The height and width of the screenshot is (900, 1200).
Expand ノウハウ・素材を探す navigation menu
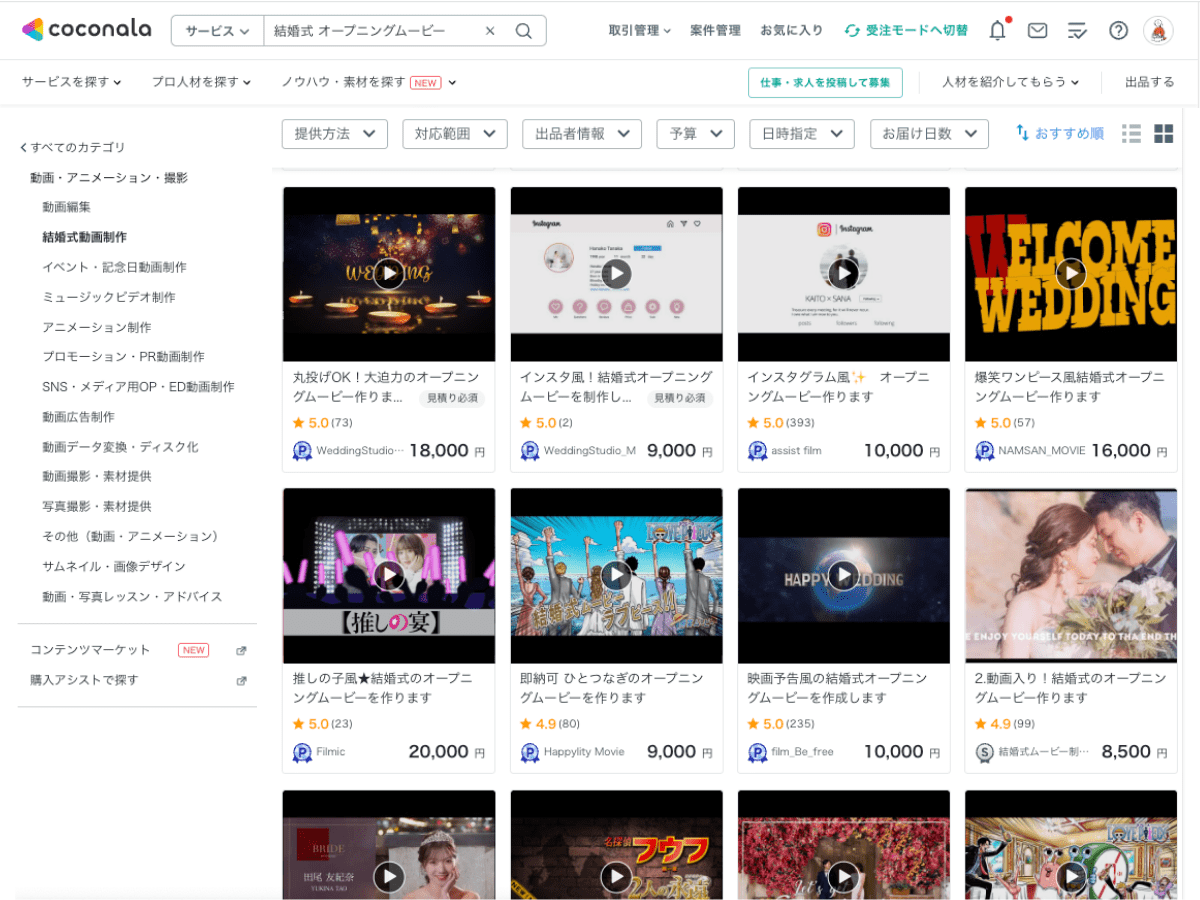369,82
